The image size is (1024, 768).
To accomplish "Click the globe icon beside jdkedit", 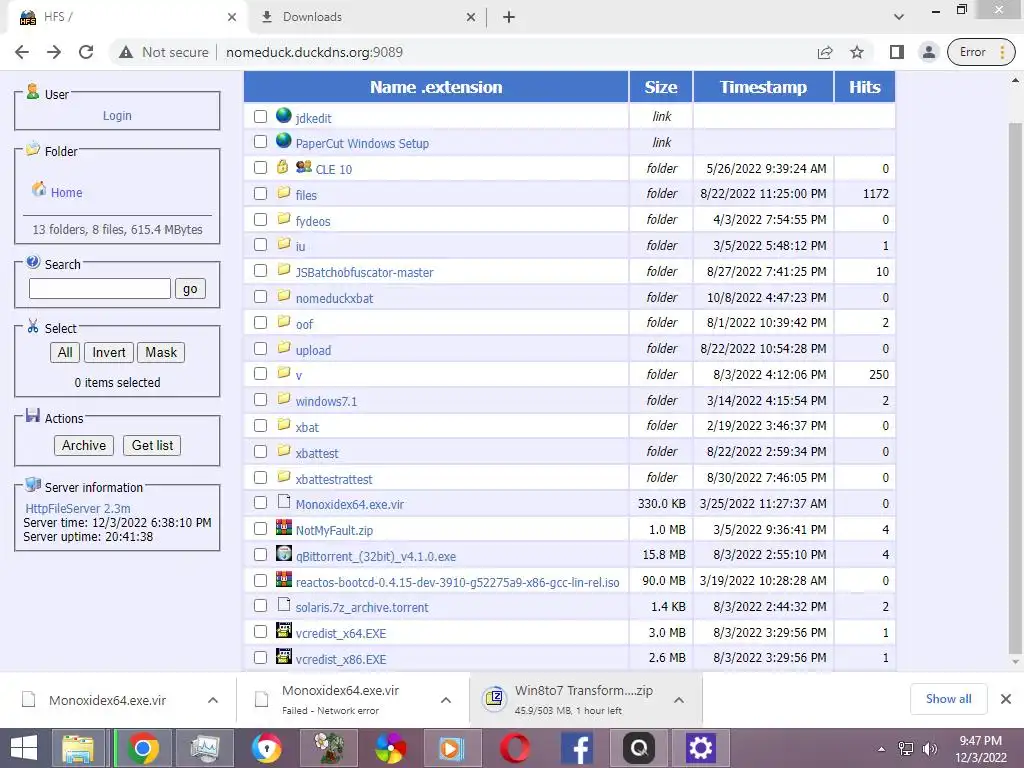I will coord(283,116).
